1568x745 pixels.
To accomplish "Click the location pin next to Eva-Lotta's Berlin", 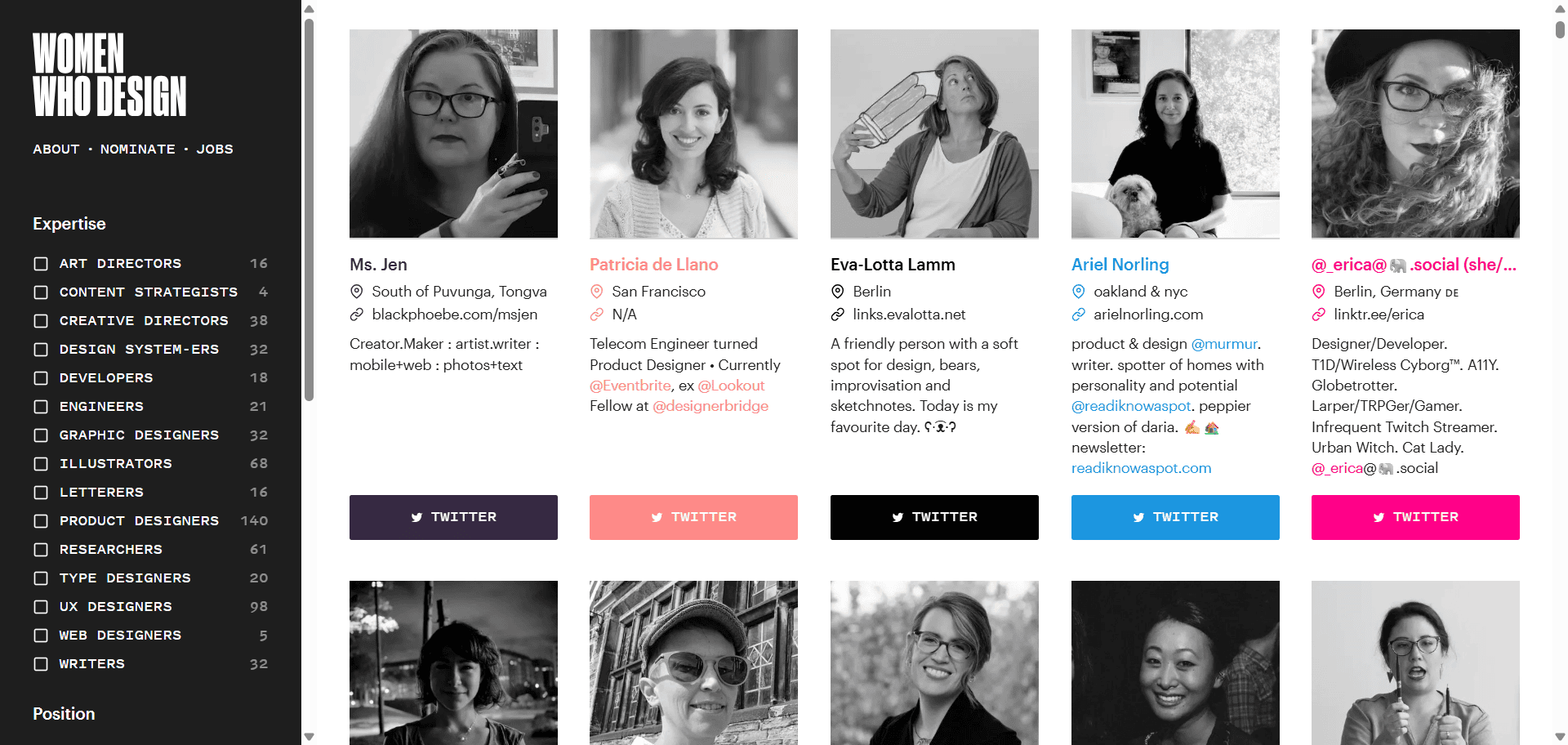I will pyautogui.click(x=837, y=292).
